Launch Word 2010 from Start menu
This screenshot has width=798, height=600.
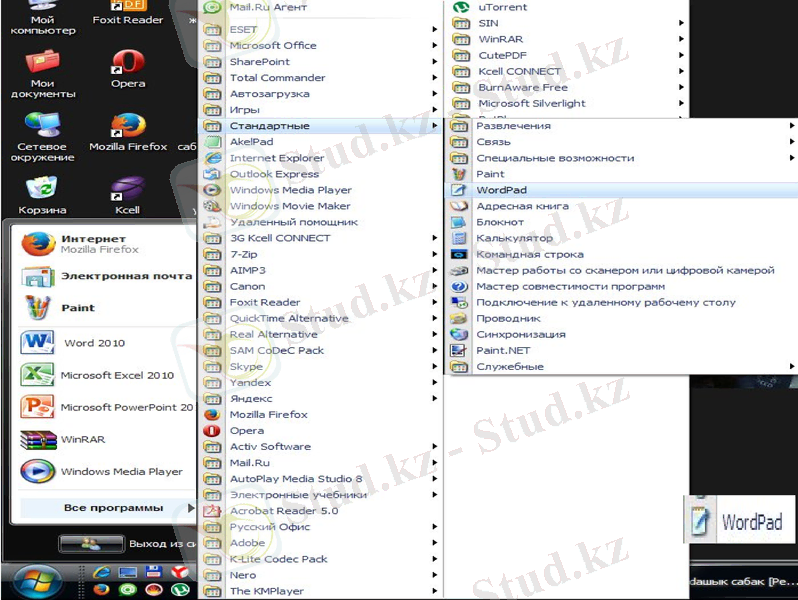coord(94,343)
